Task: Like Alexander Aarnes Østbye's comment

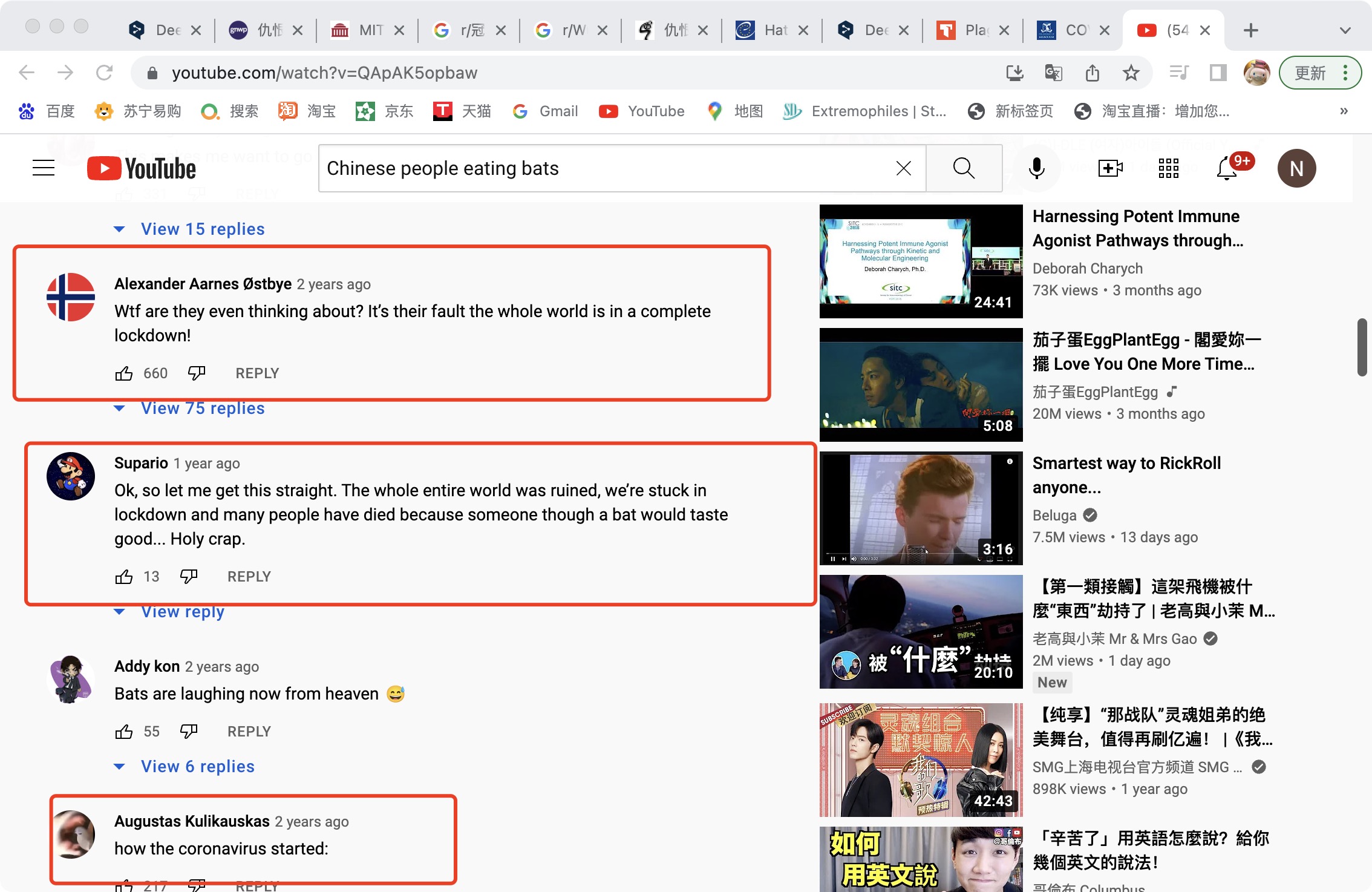Action: 124,373
